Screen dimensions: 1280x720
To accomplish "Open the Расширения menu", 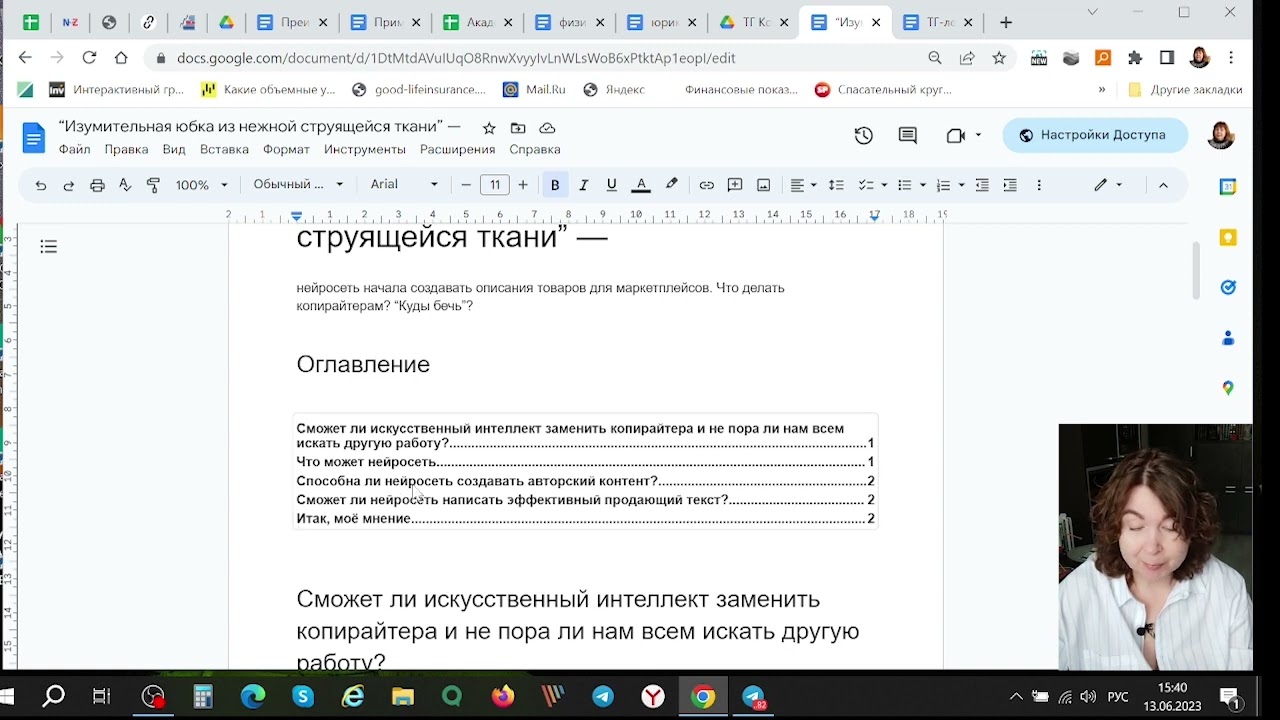I will 457,149.
